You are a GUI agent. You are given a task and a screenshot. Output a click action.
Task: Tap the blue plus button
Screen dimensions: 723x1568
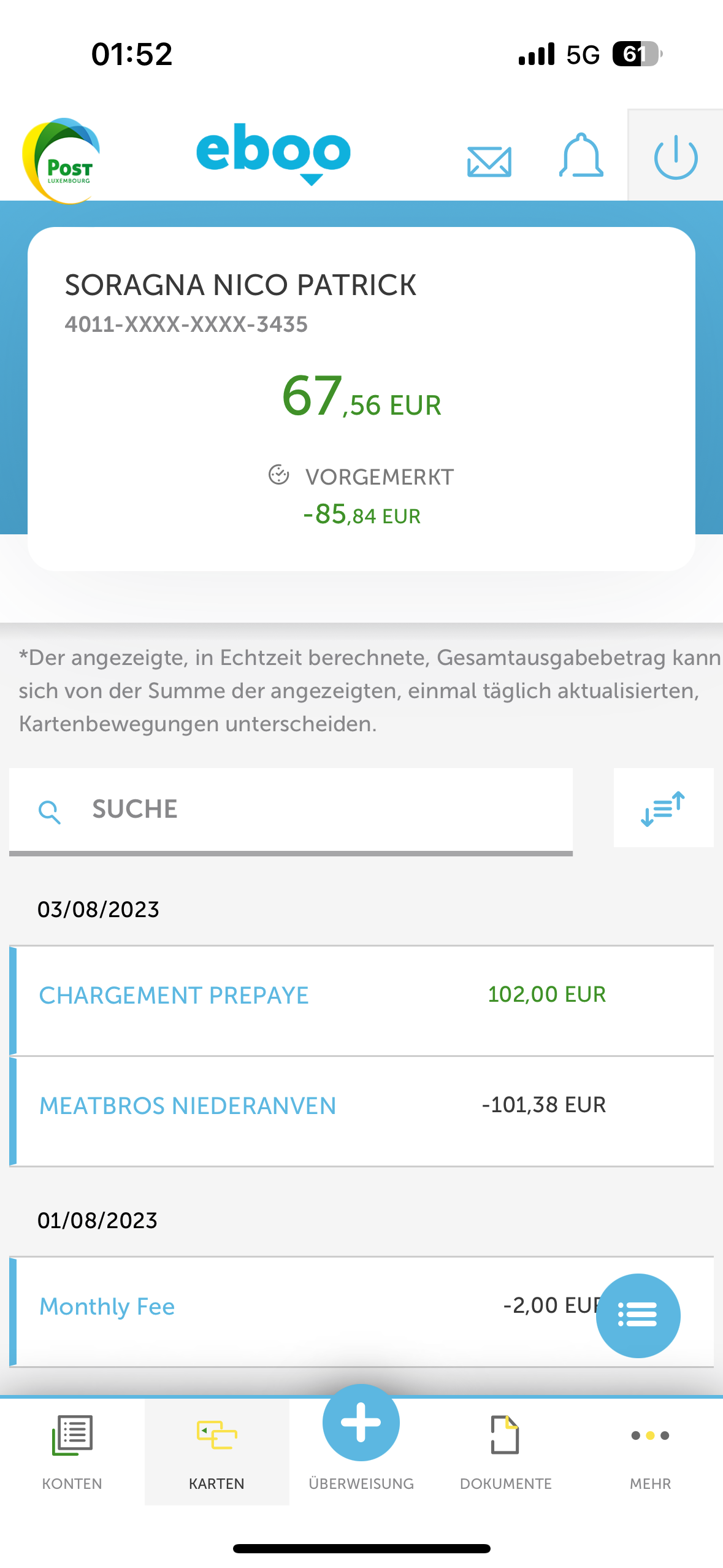361,1422
